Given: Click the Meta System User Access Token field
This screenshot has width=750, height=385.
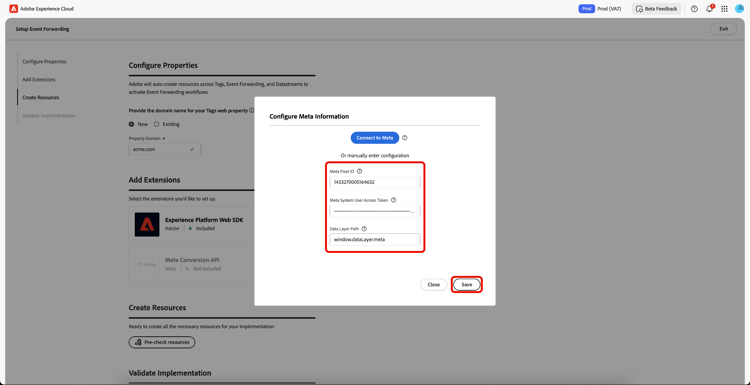Looking at the screenshot, I should pyautogui.click(x=375, y=211).
